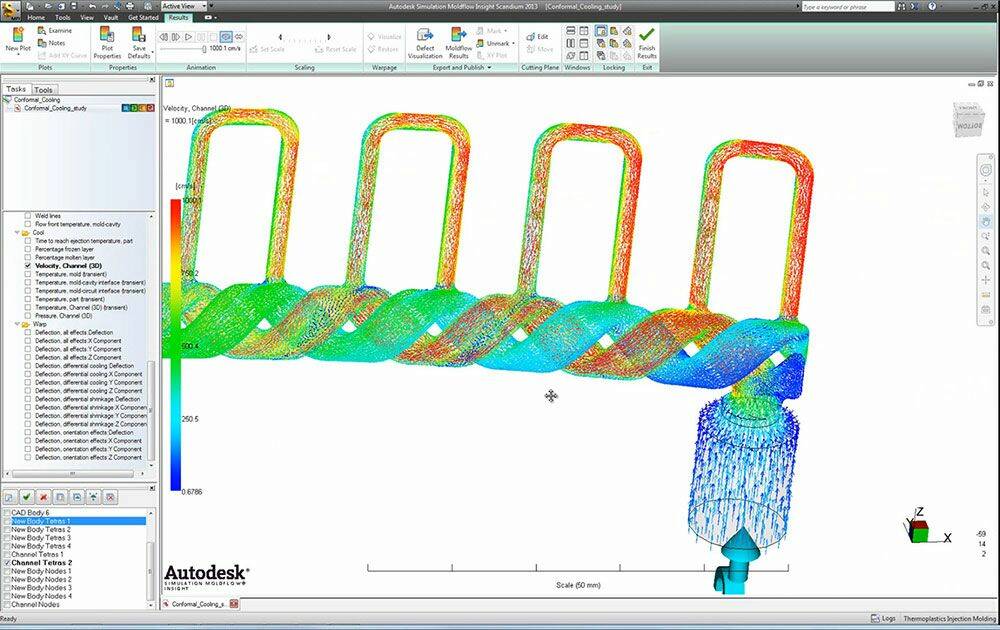
Task: Open the Vault ribbon tab
Action: tap(111, 17)
